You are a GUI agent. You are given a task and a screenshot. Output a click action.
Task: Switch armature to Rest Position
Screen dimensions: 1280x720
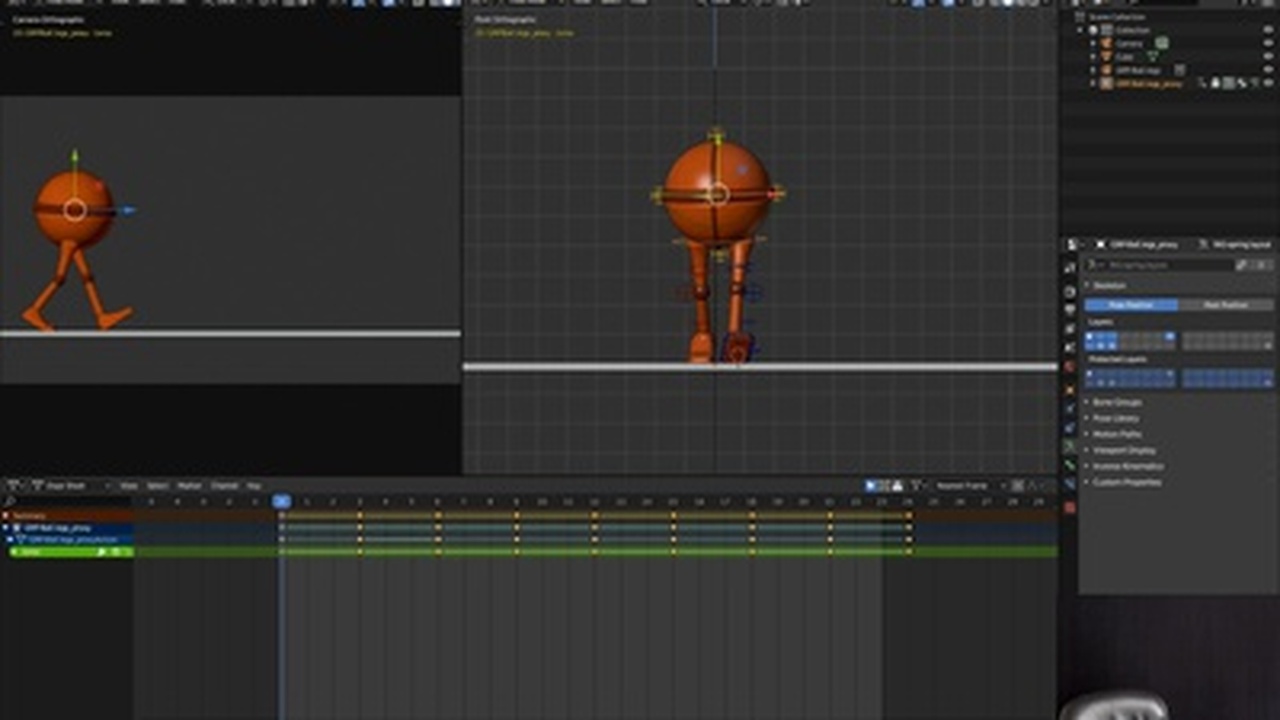[1225, 305]
